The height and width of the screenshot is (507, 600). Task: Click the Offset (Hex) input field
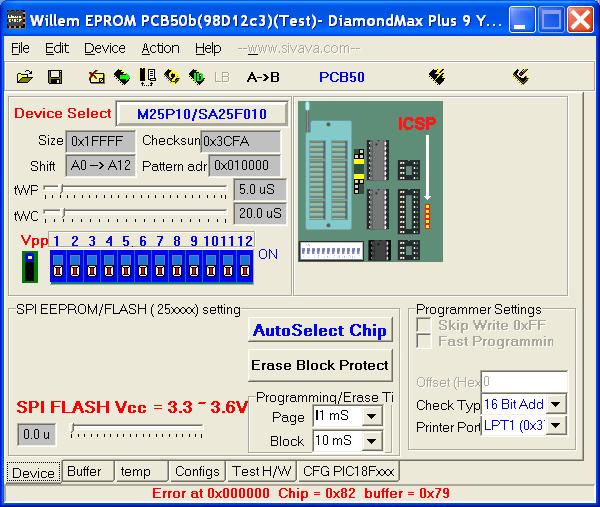pos(524,381)
